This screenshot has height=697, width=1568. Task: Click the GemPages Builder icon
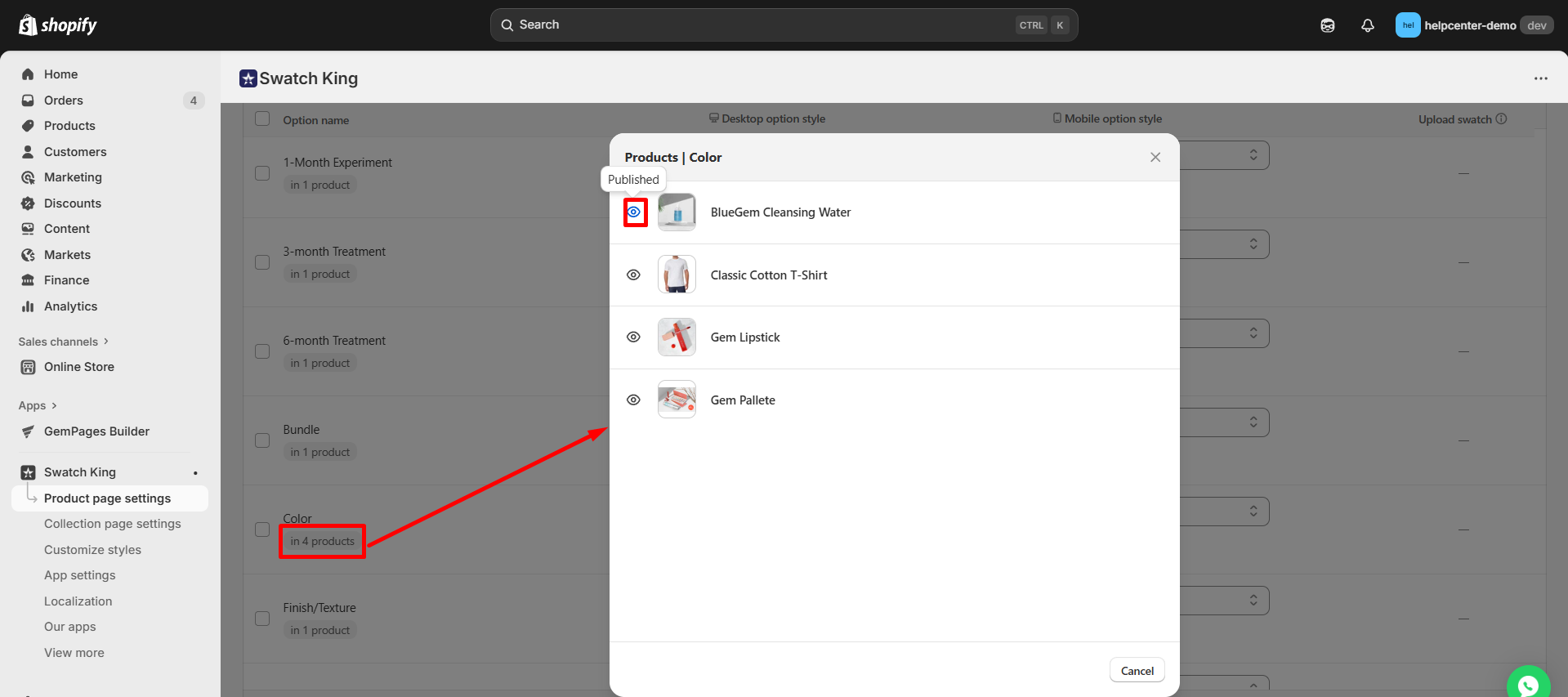point(28,431)
